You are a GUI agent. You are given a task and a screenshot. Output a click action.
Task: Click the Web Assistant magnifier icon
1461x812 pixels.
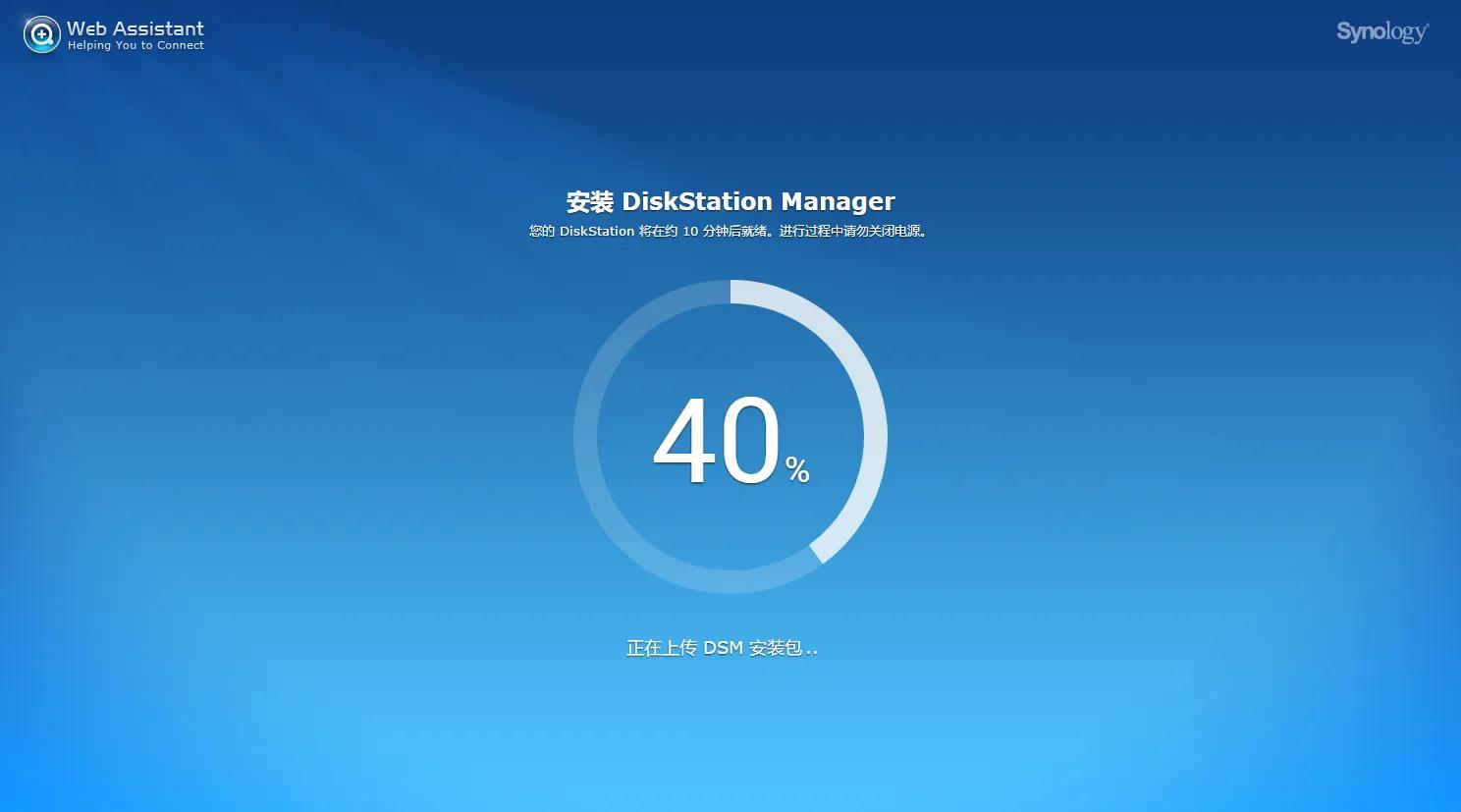point(41,35)
